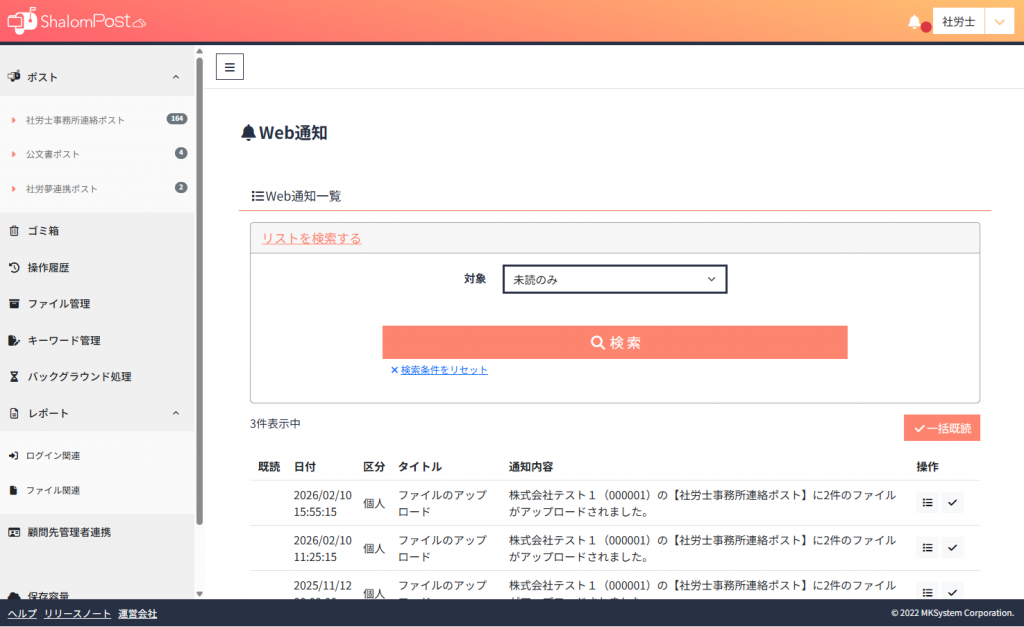Viewport: 1024px width, 627px height.
Task: Select 社労士事務所連絡ポスト in sidebar
Action: tap(76, 120)
